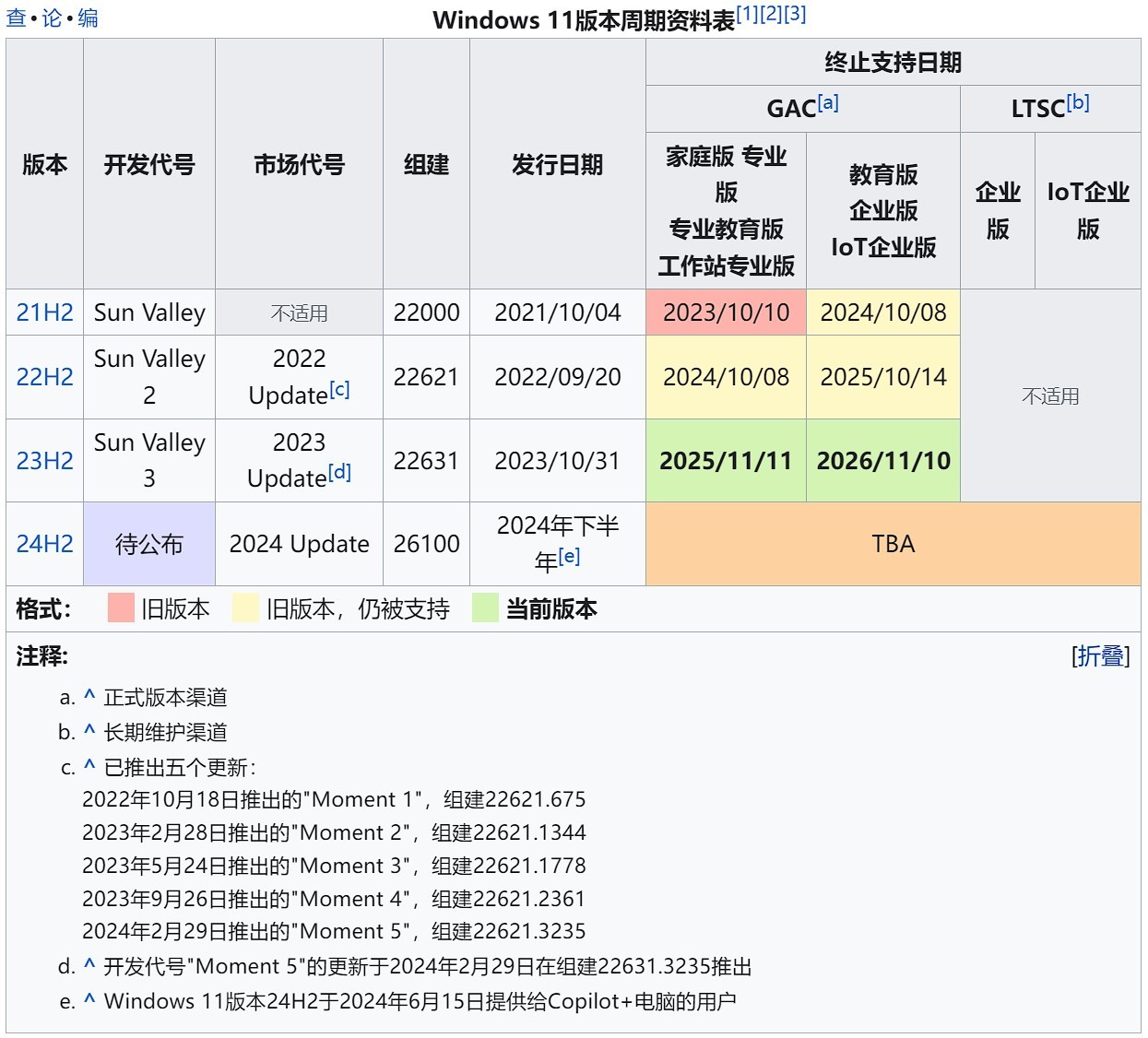1148x1038 pixels.
Task: Click the 22H2 row's 2024/10/08 end date cell
Action: point(726,377)
